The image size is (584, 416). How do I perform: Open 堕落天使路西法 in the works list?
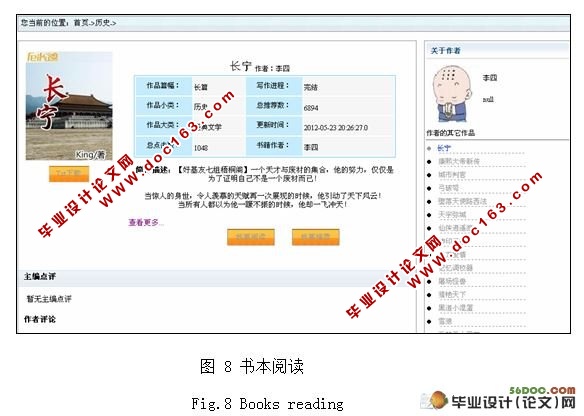(462, 201)
